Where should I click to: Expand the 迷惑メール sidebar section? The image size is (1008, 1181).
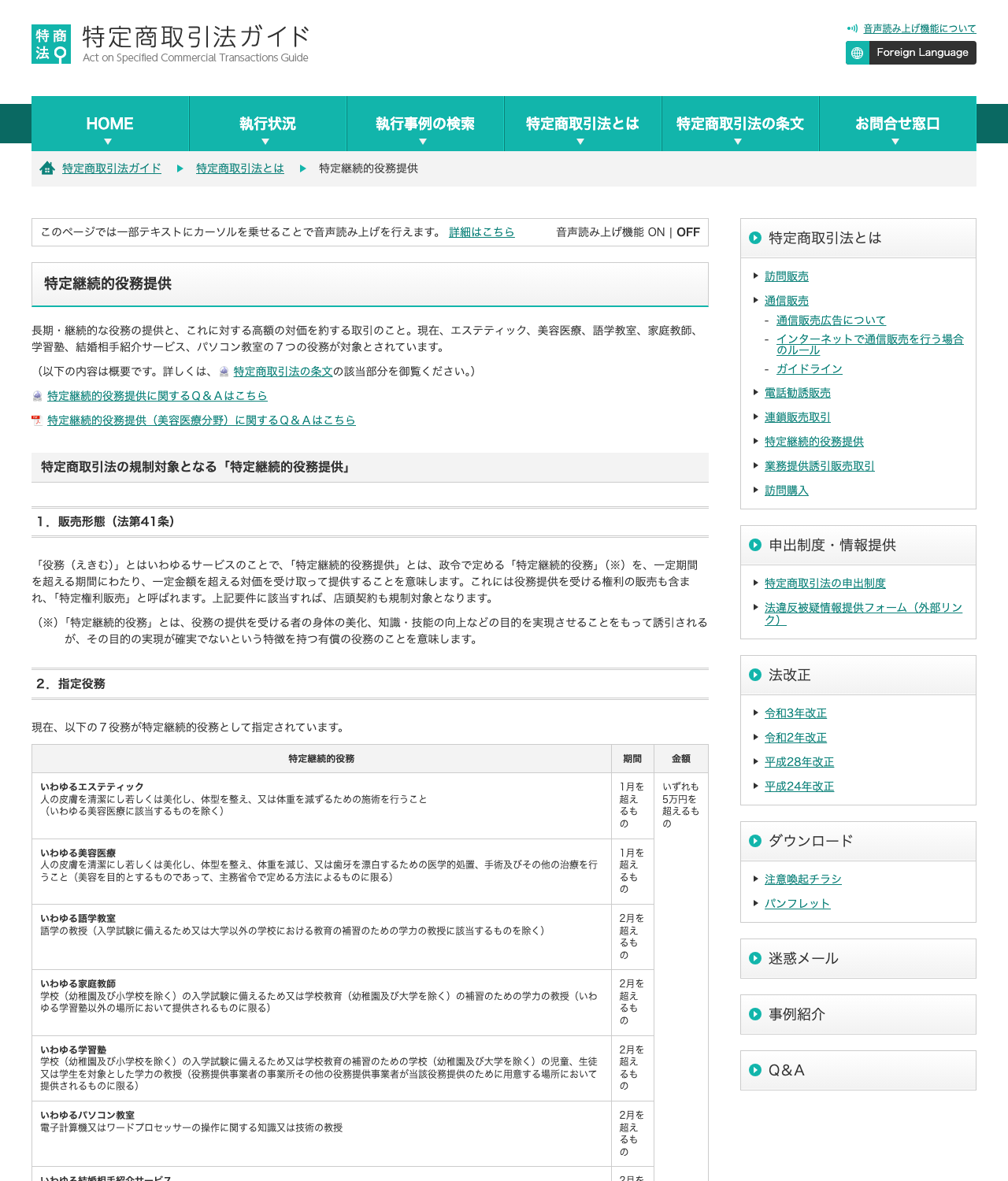tap(858, 959)
